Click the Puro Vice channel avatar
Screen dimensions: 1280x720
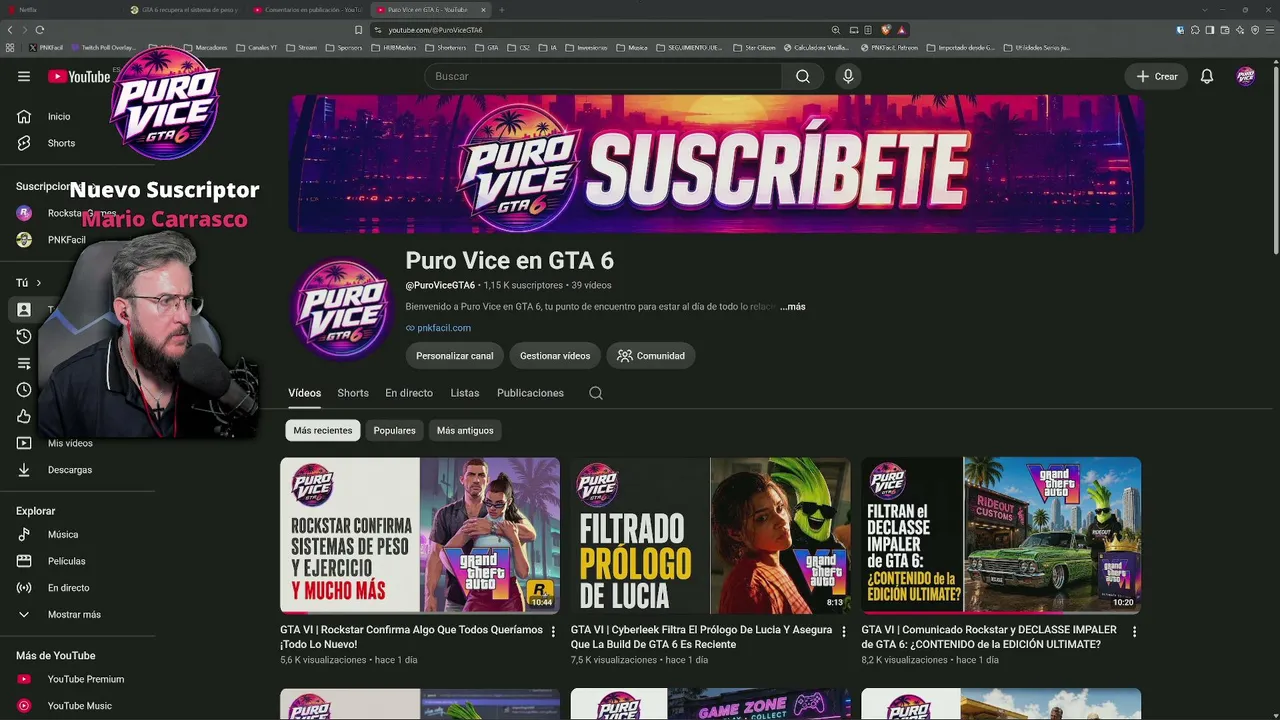click(340, 308)
